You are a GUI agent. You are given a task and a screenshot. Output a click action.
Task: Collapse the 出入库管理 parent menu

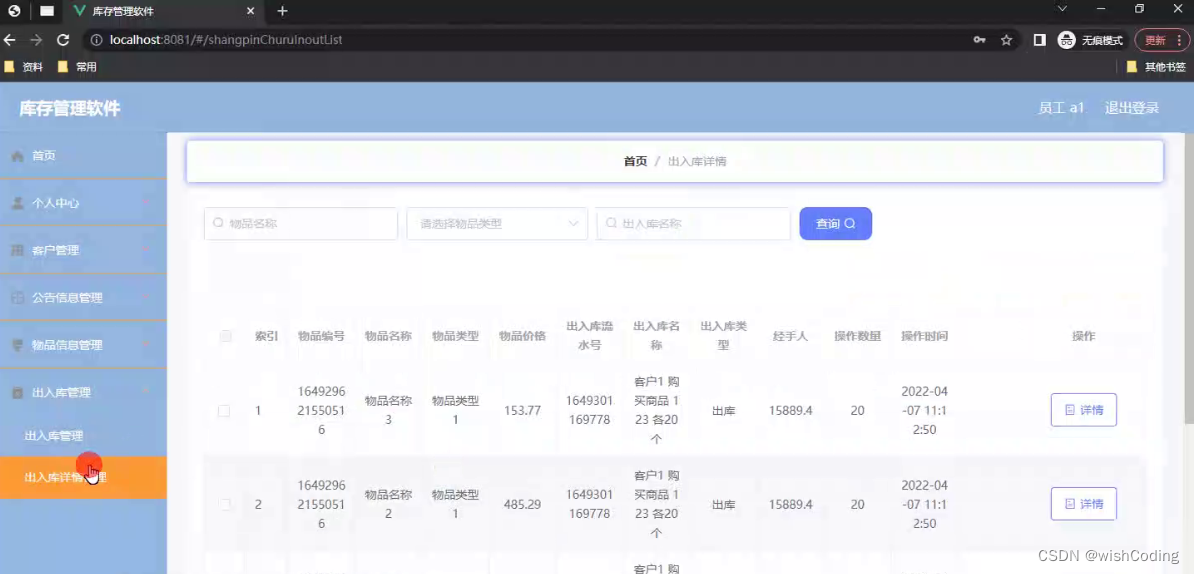point(146,393)
